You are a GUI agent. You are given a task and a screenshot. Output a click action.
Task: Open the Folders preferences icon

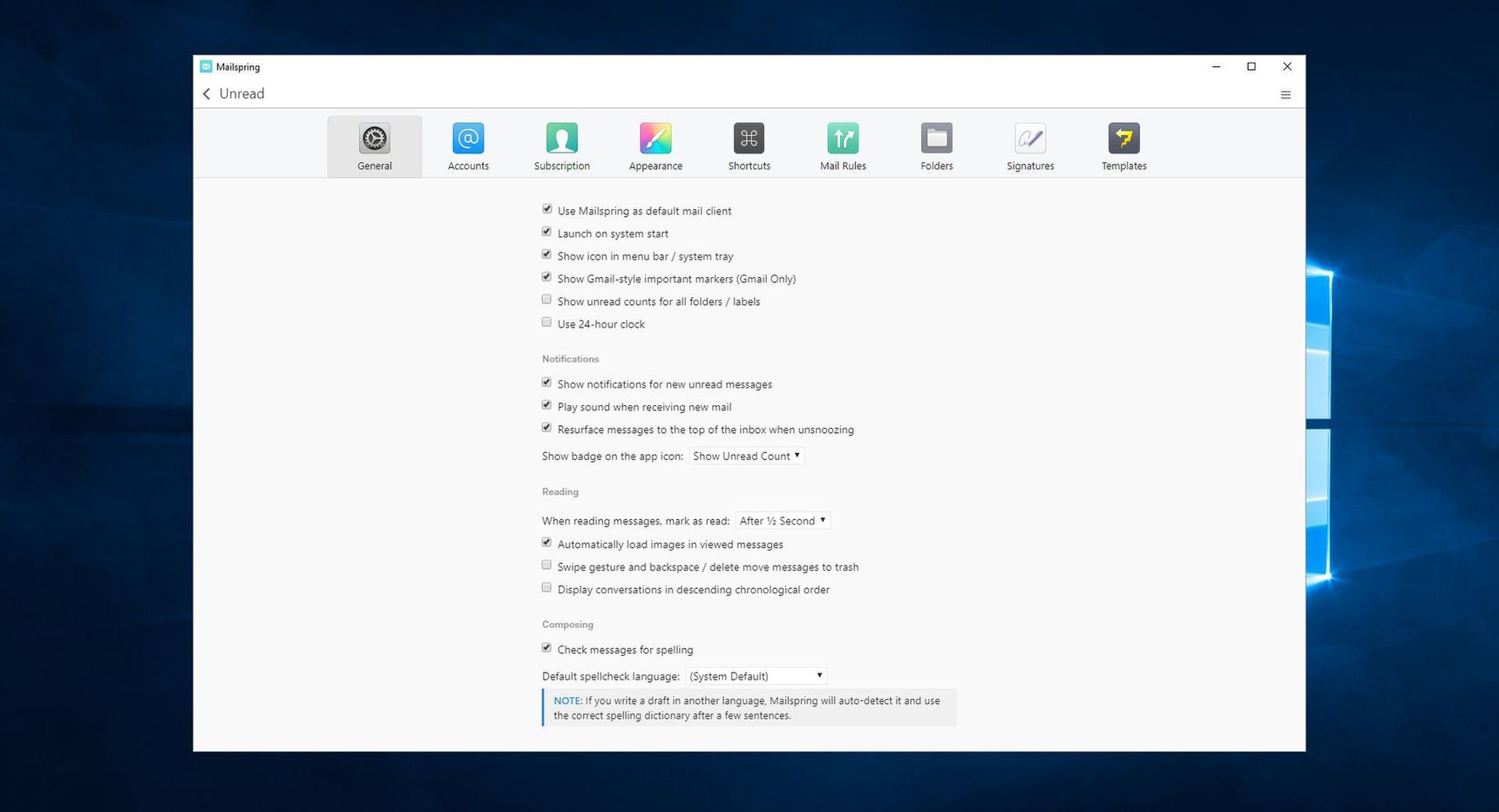[x=937, y=138]
